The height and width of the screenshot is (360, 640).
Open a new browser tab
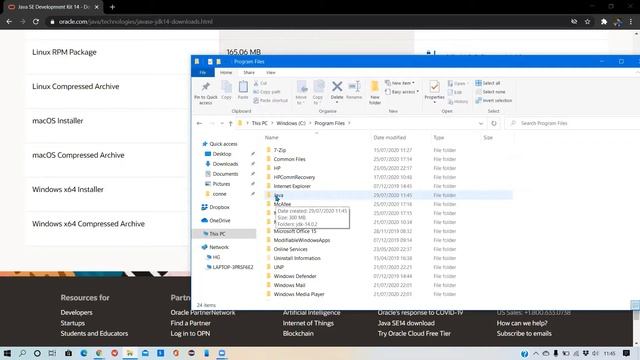[112, 7]
